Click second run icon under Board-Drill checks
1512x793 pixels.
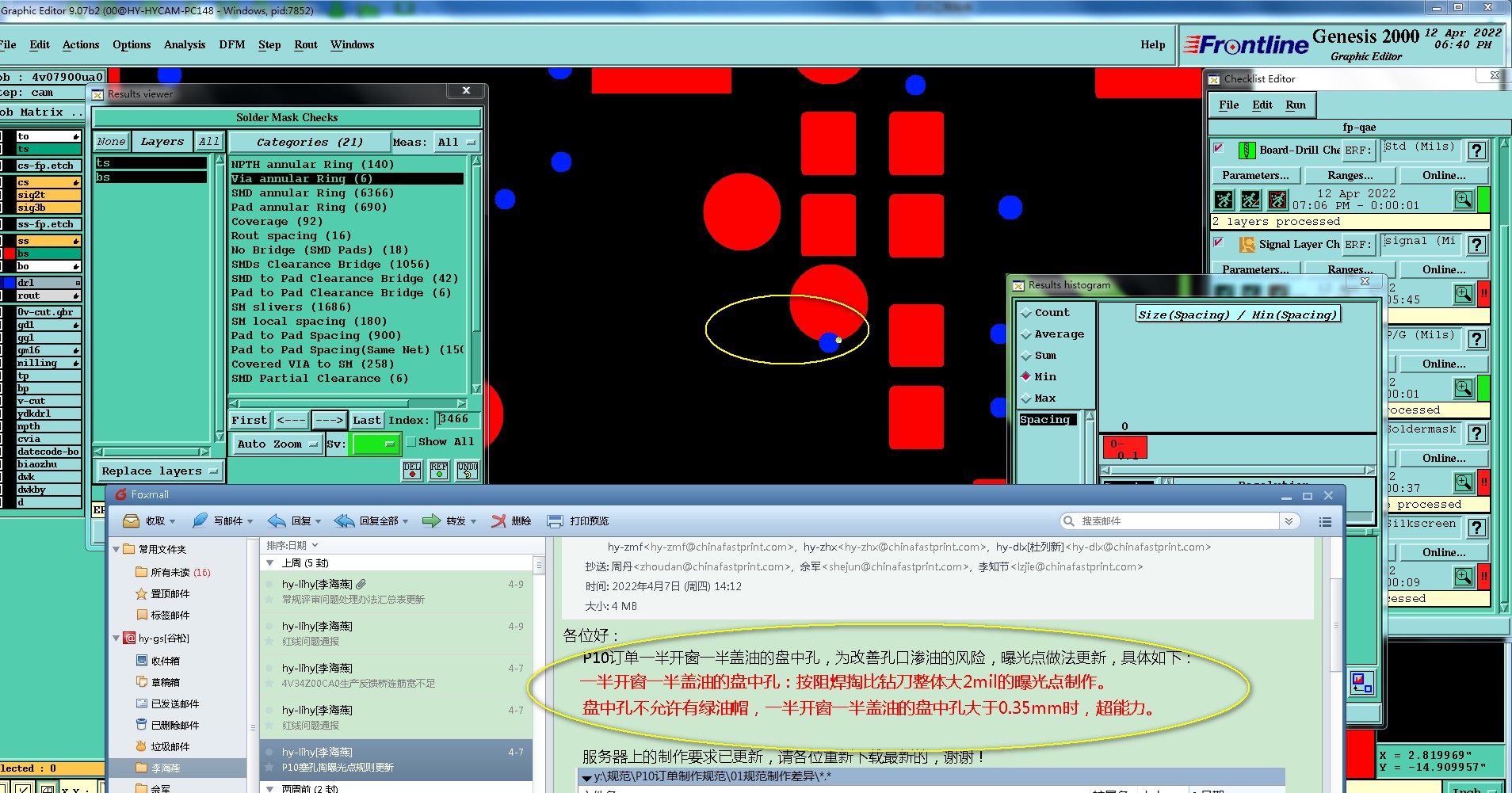click(x=1250, y=200)
